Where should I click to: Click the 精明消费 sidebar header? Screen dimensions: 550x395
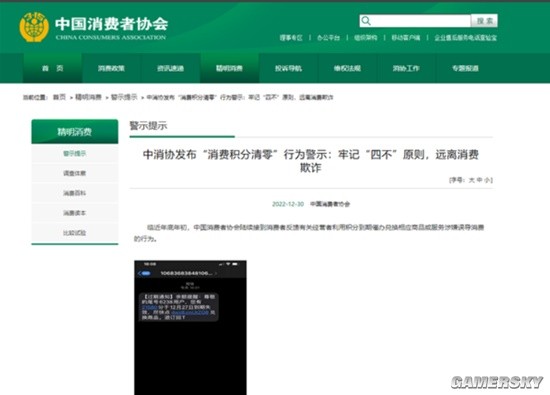[75, 132]
